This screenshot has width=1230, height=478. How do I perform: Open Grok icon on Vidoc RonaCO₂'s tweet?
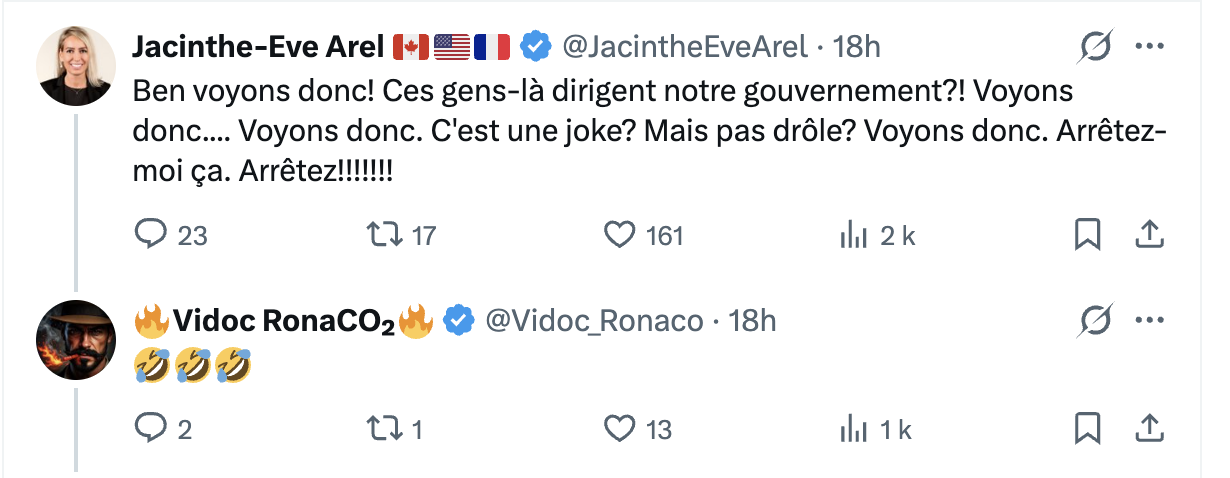1095,321
